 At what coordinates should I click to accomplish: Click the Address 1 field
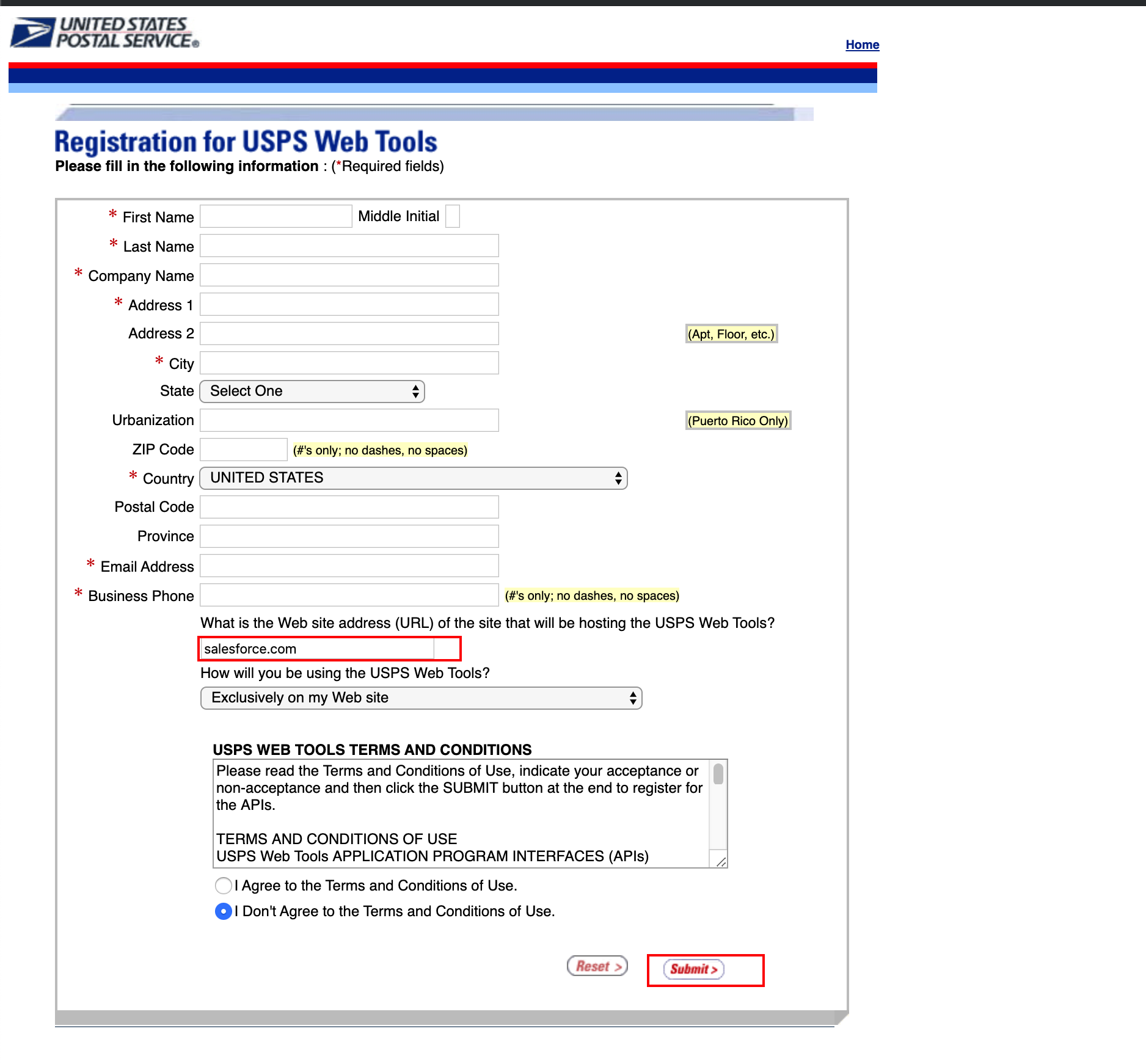(349, 304)
